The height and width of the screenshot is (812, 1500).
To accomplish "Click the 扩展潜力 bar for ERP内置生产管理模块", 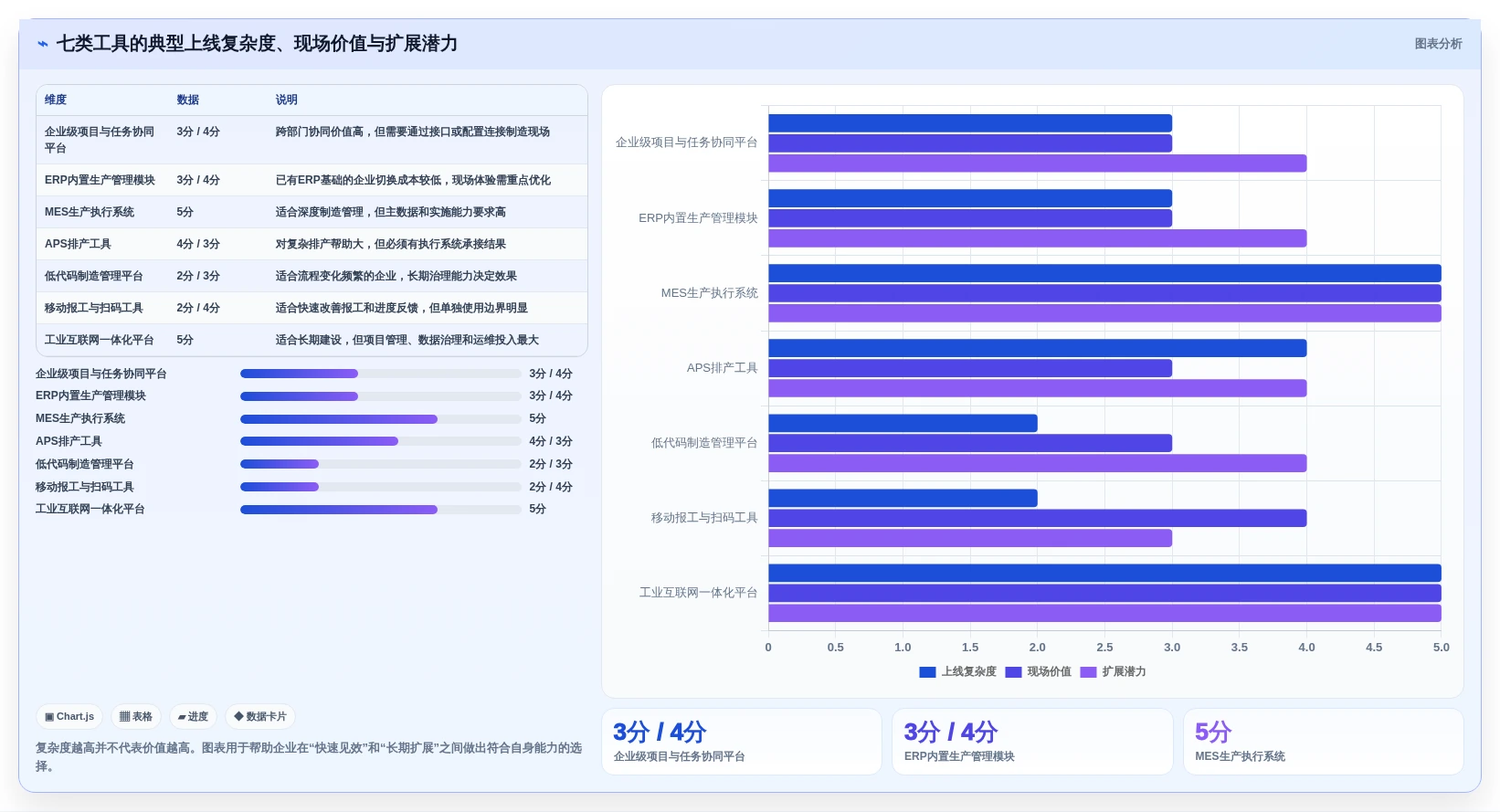I will 1038,238.
